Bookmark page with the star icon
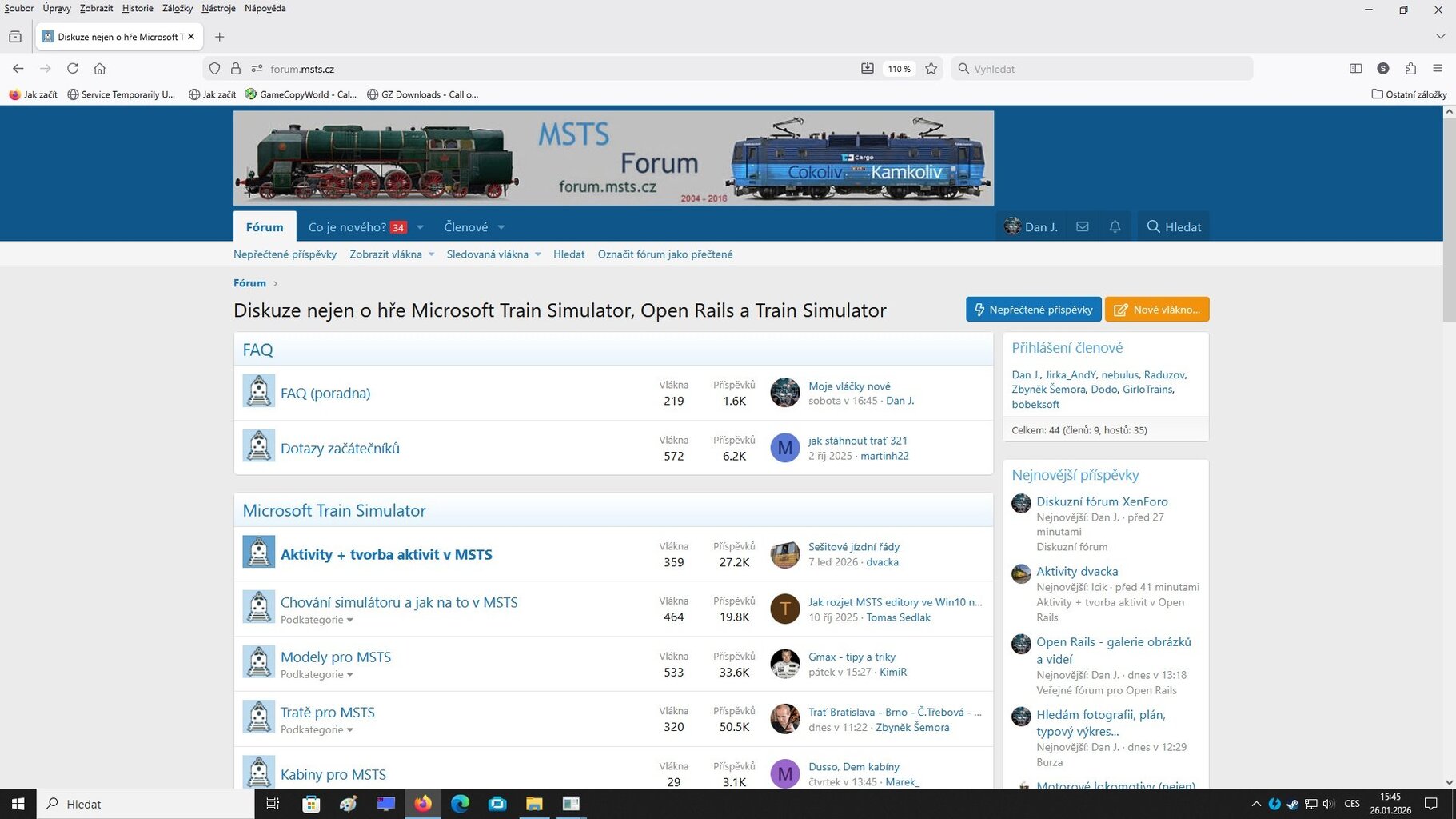Screen dimensions: 1456x819 pos(931,69)
